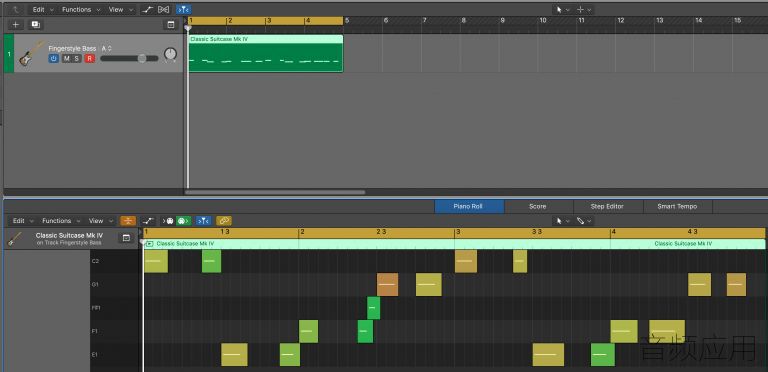Screen dimensions: 768x372
Task: Toggle the Catch playhead button in tracks area
Action: 184,9
